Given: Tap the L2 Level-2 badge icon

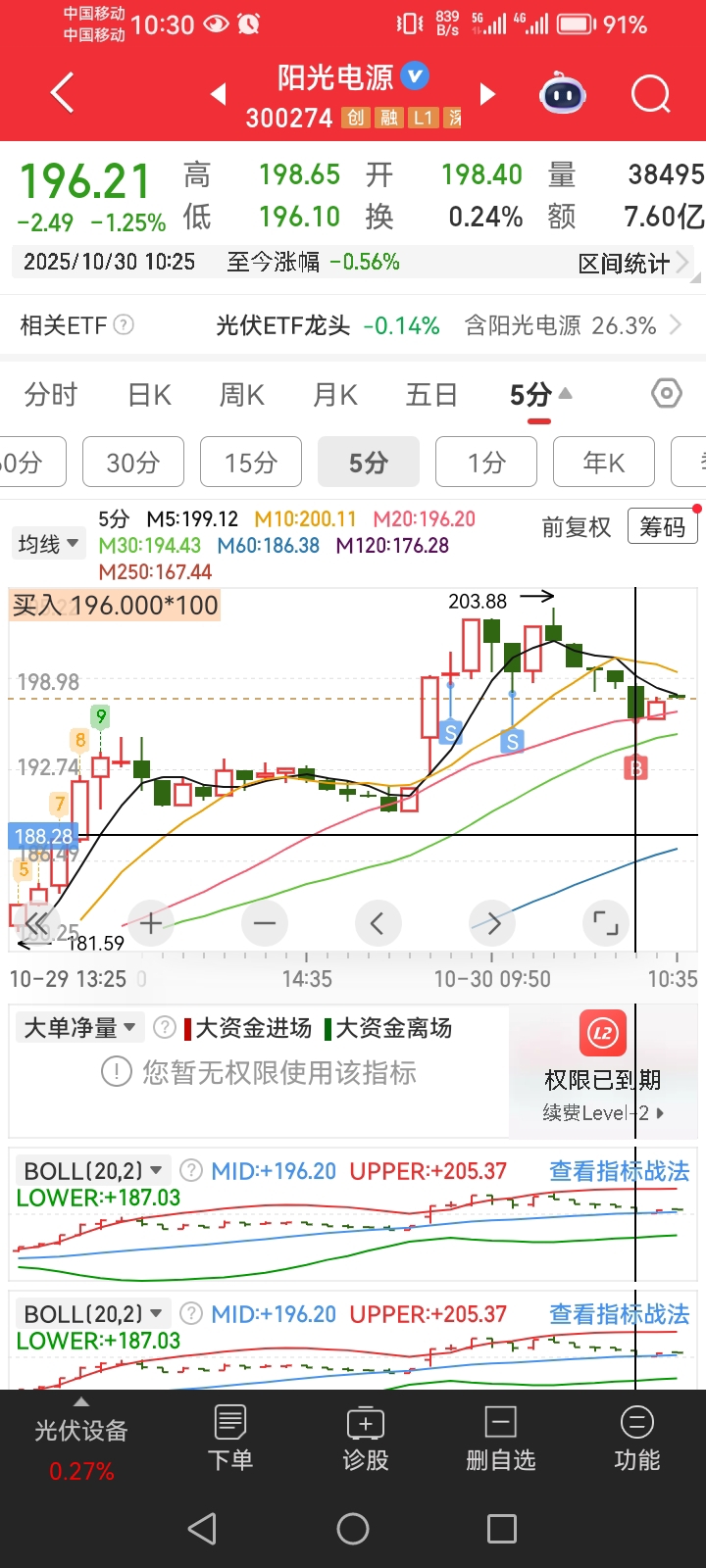Looking at the screenshot, I should [602, 1033].
